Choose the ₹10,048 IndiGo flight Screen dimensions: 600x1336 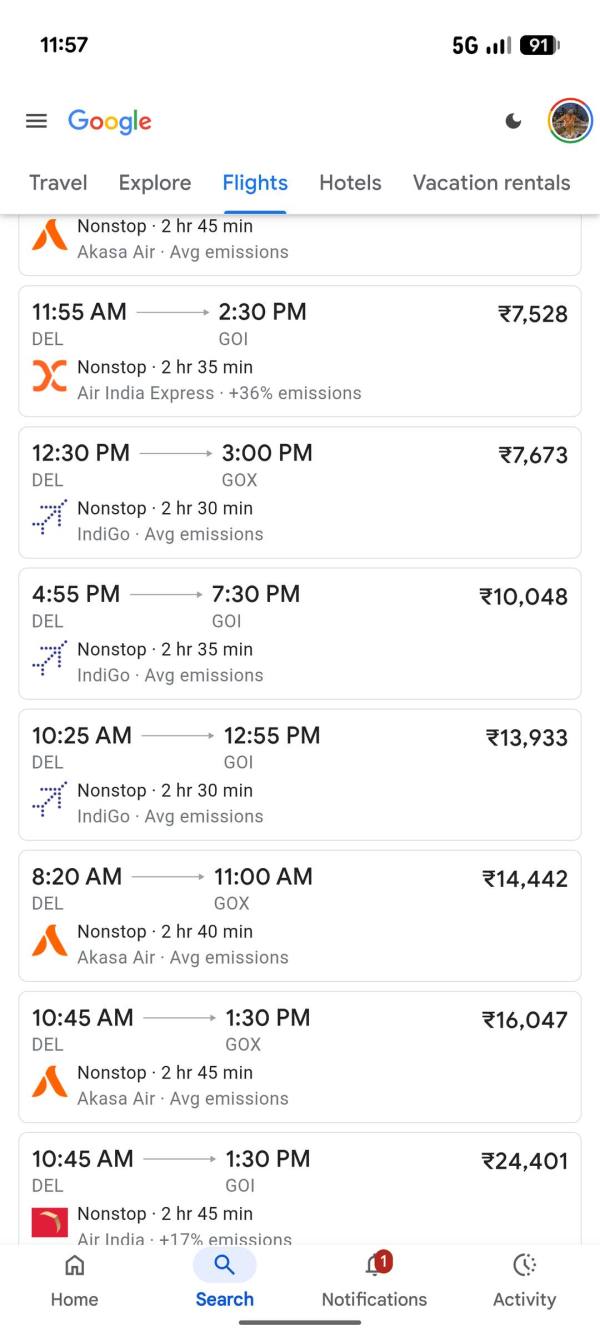[x=300, y=633]
